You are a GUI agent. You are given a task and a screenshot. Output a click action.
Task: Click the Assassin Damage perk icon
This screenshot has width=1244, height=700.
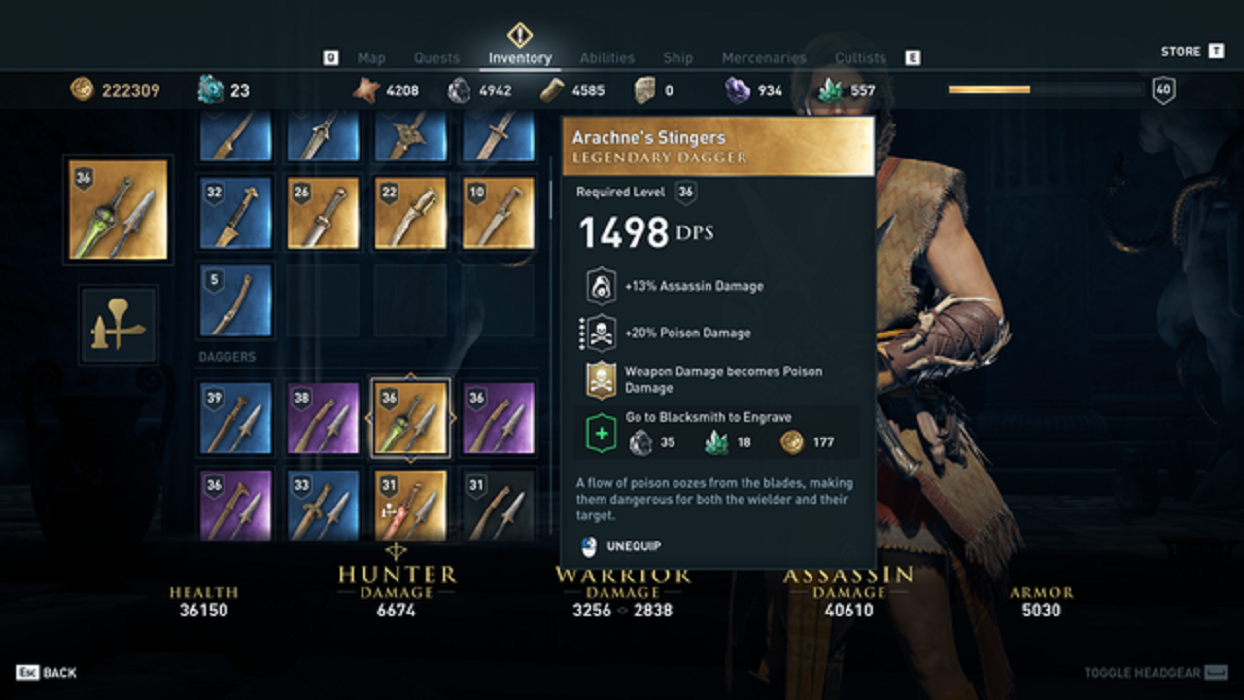coord(600,286)
